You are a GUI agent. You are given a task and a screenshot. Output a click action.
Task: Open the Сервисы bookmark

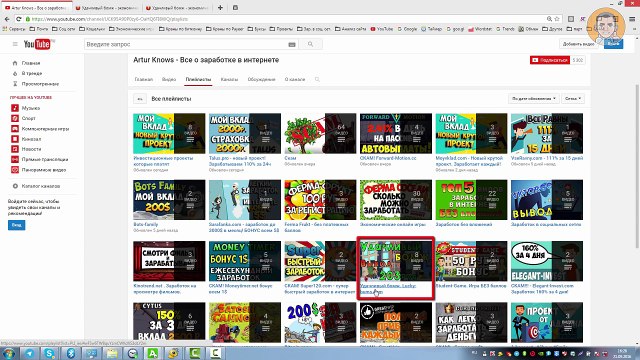(14, 29)
